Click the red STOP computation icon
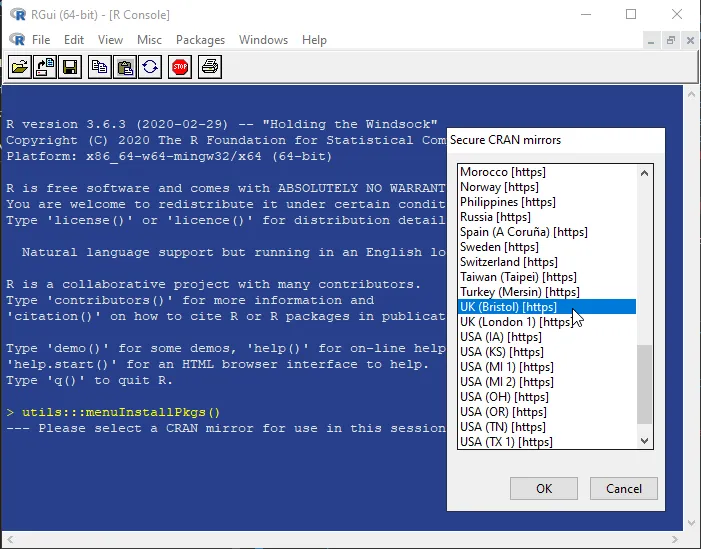 180,67
